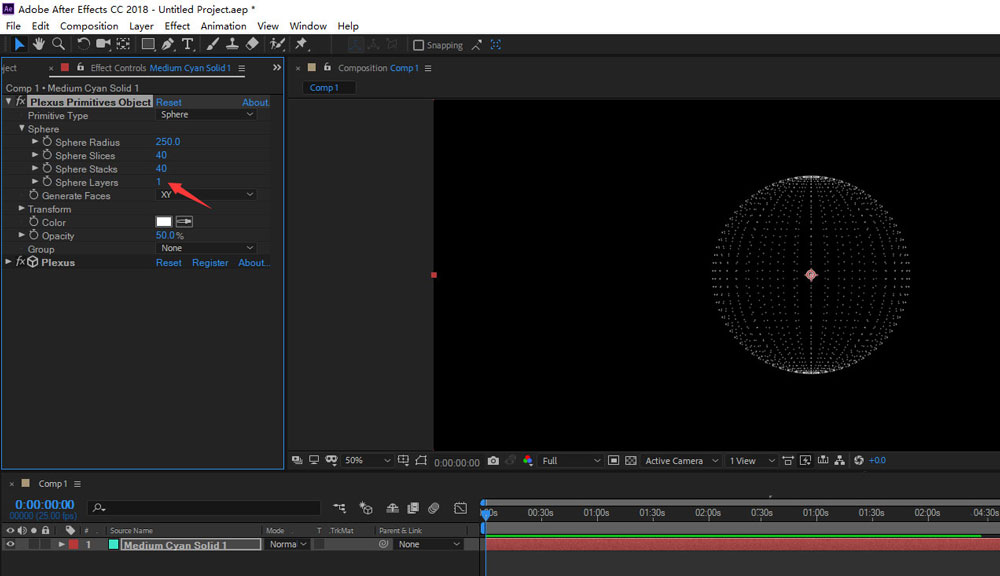Select the Horizontal Type tool
Viewport: 1000px width, 576px height.
(x=187, y=44)
